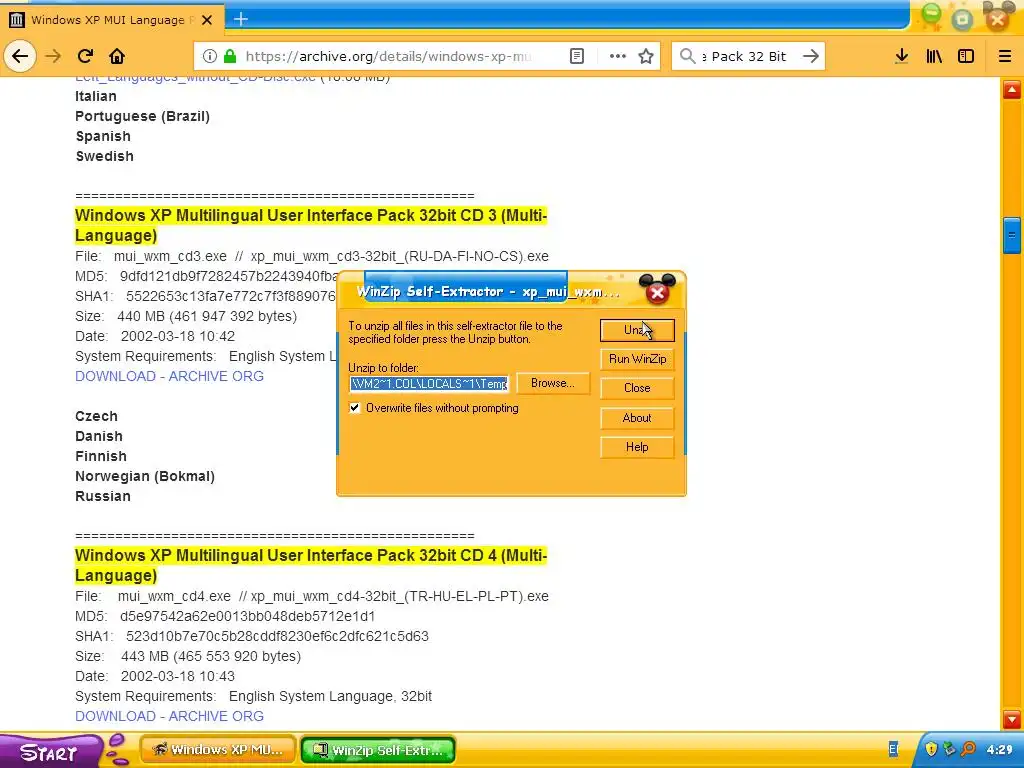The image size is (1024, 768).
Task: Click the scrollbar up arrow
Action: point(1012,89)
